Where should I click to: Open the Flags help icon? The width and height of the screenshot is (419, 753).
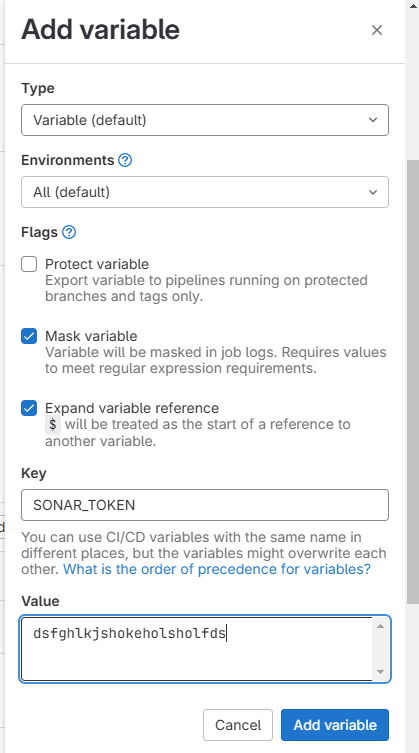(69, 232)
